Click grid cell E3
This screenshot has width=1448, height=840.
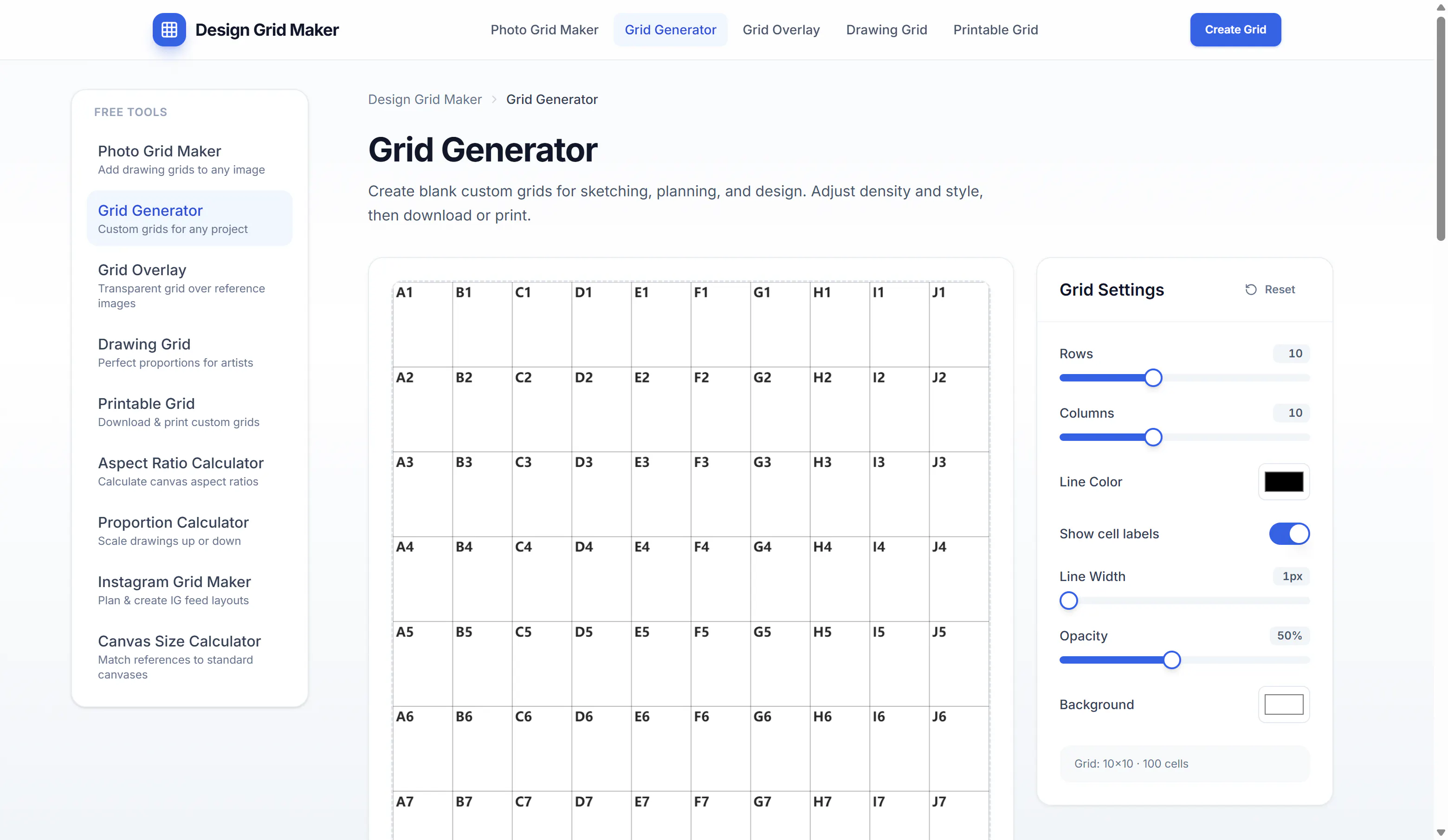pos(661,494)
